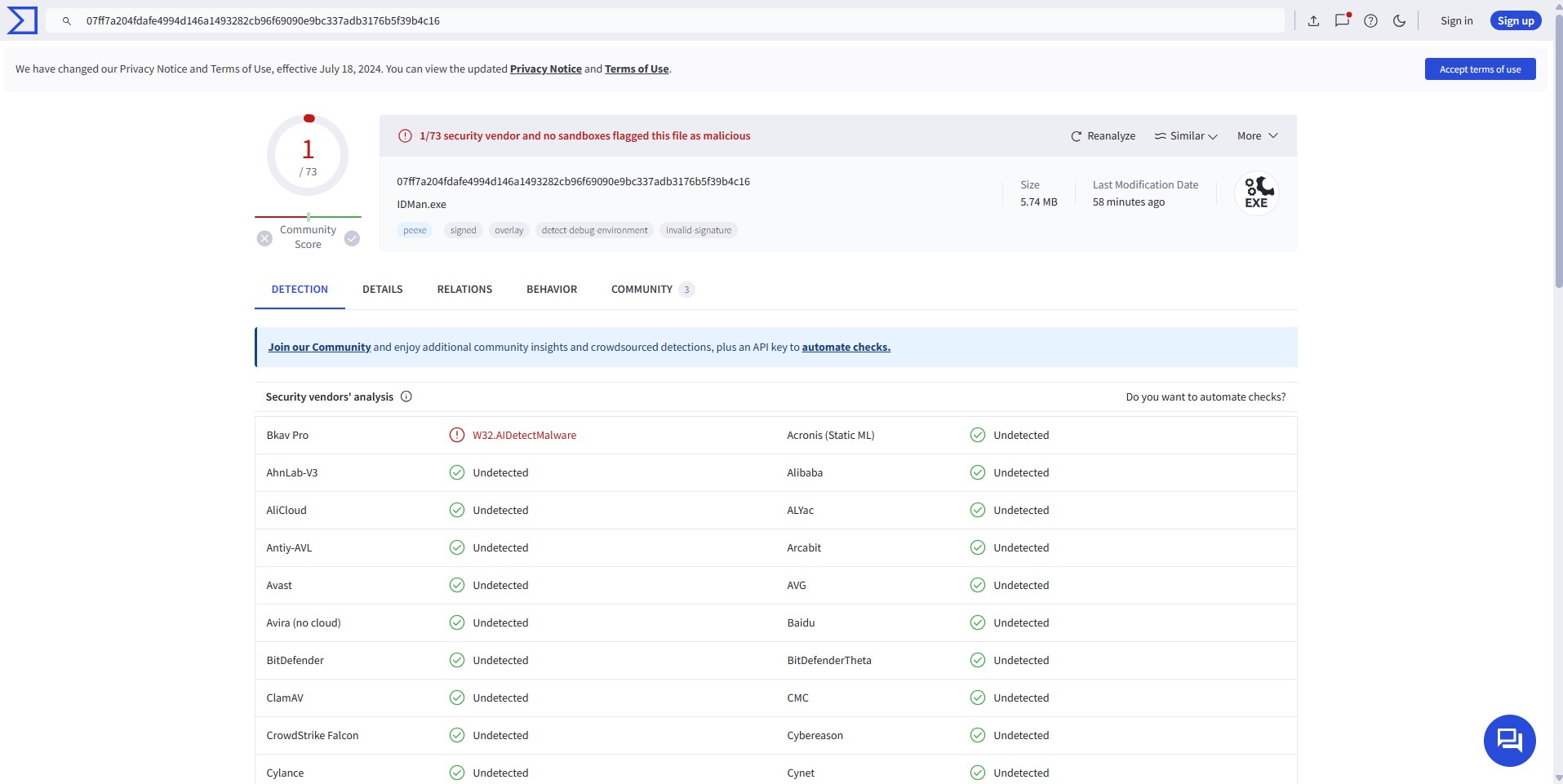Toggle dark mode moon icon
The image size is (1563, 784).
(x=1399, y=21)
